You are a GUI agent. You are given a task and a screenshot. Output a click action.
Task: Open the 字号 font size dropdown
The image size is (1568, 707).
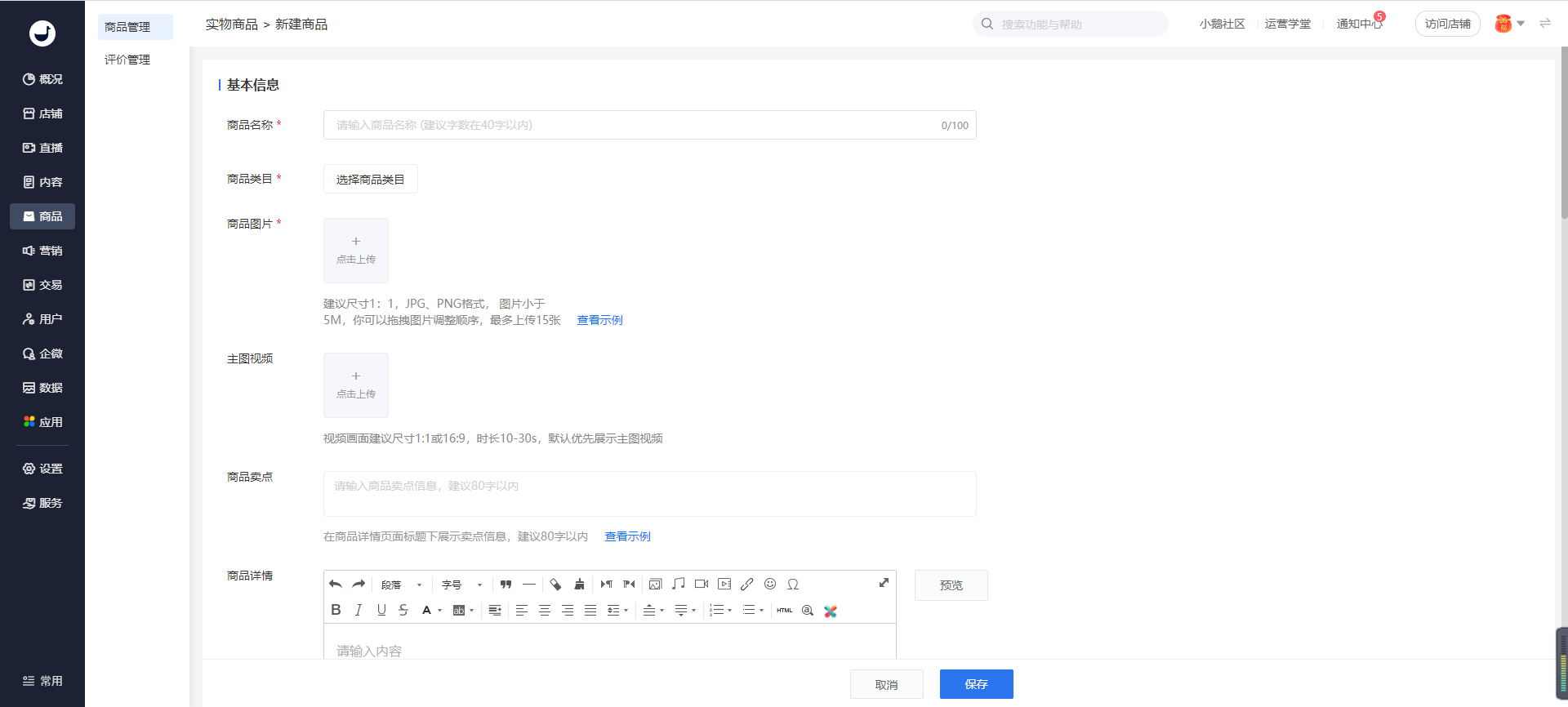[461, 585]
